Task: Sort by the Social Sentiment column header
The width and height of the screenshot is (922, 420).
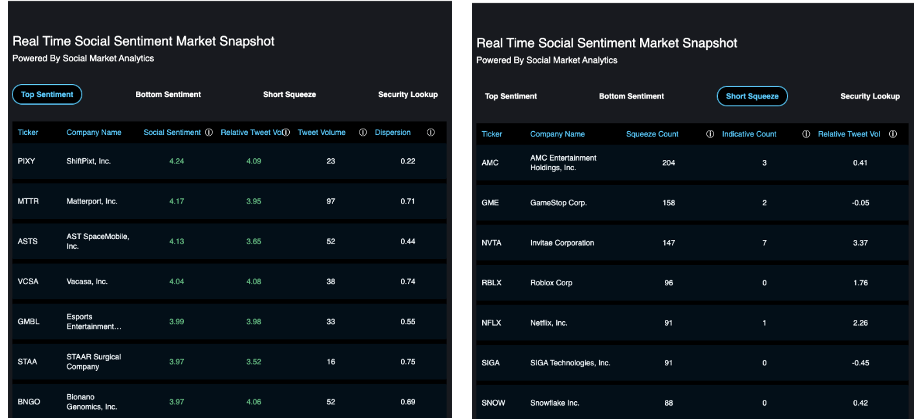Action: [x=172, y=132]
